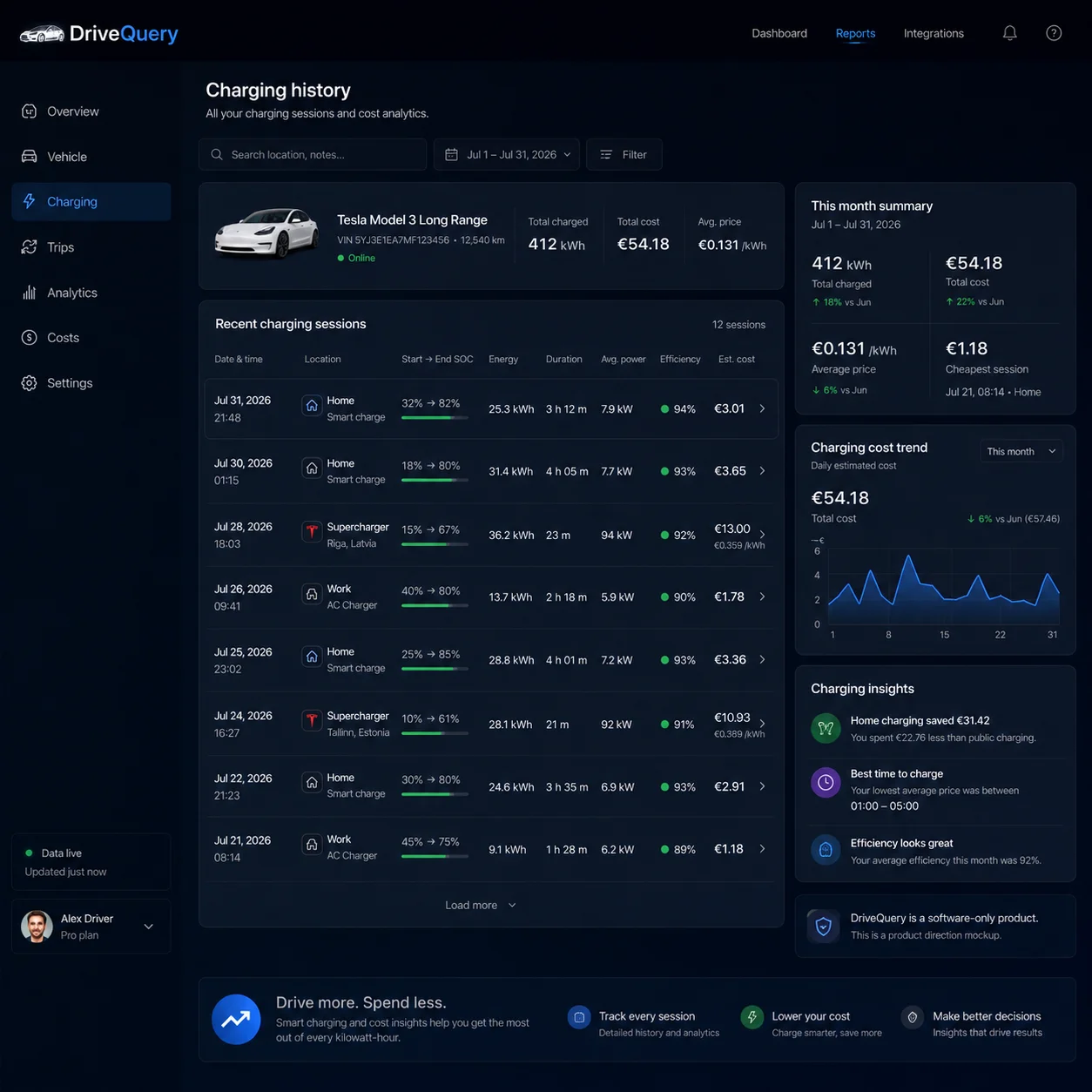
Task: Open the Jul 1 – Jul 31, 2026 date dropdown
Action: coord(507,154)
